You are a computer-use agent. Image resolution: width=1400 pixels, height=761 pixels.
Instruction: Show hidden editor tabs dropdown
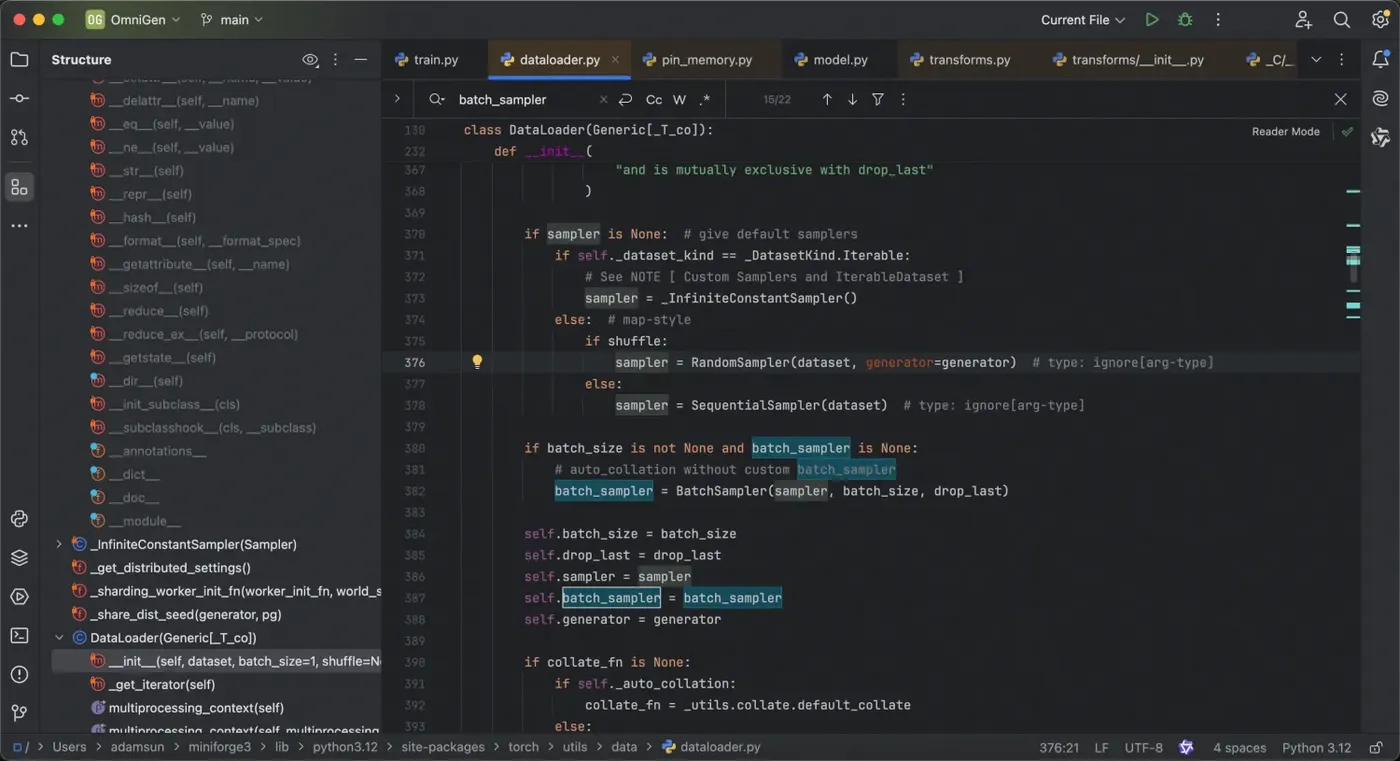click(x=1316, y=60)
